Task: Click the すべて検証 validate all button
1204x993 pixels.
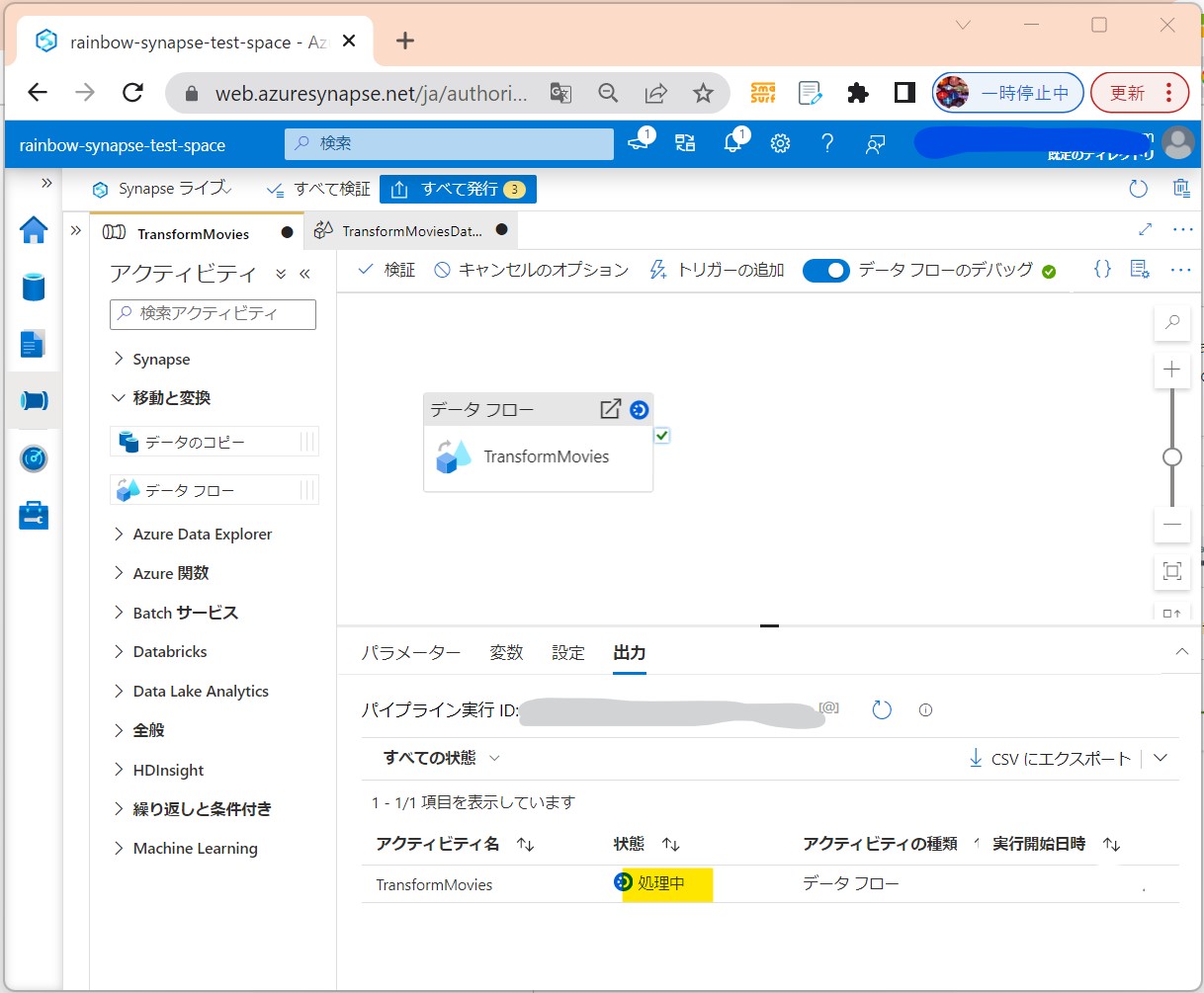Action: [319, 189]
